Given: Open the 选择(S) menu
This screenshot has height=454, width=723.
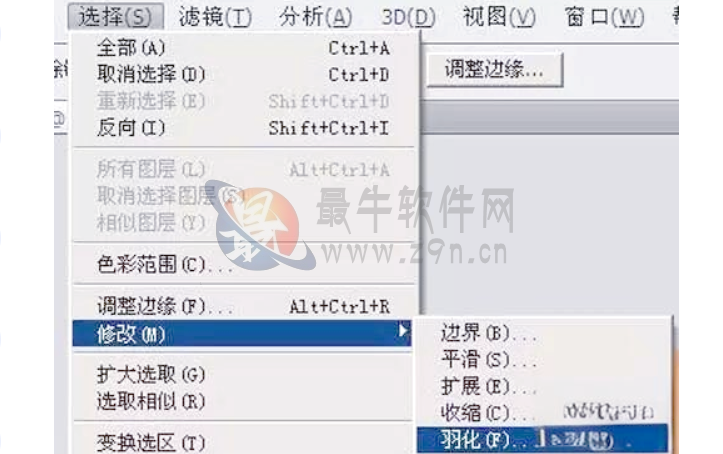Looking at the screenshot, I should [115, 17].
